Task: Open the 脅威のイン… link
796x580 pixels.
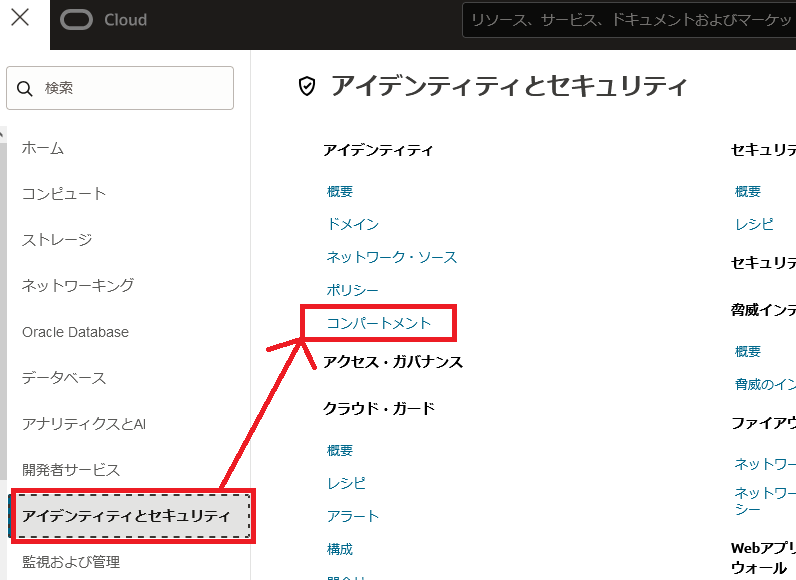Action: (x=765, y=384)
